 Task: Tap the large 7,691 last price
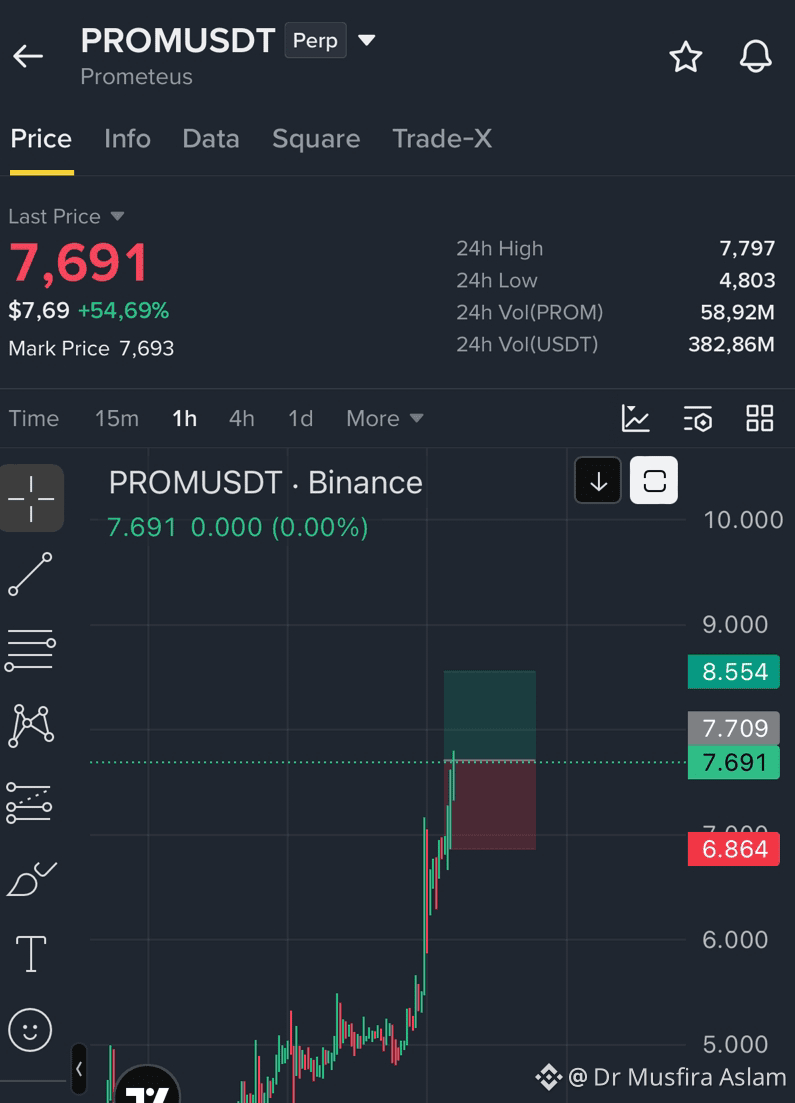pyautogui.click(x=79, y=263)
